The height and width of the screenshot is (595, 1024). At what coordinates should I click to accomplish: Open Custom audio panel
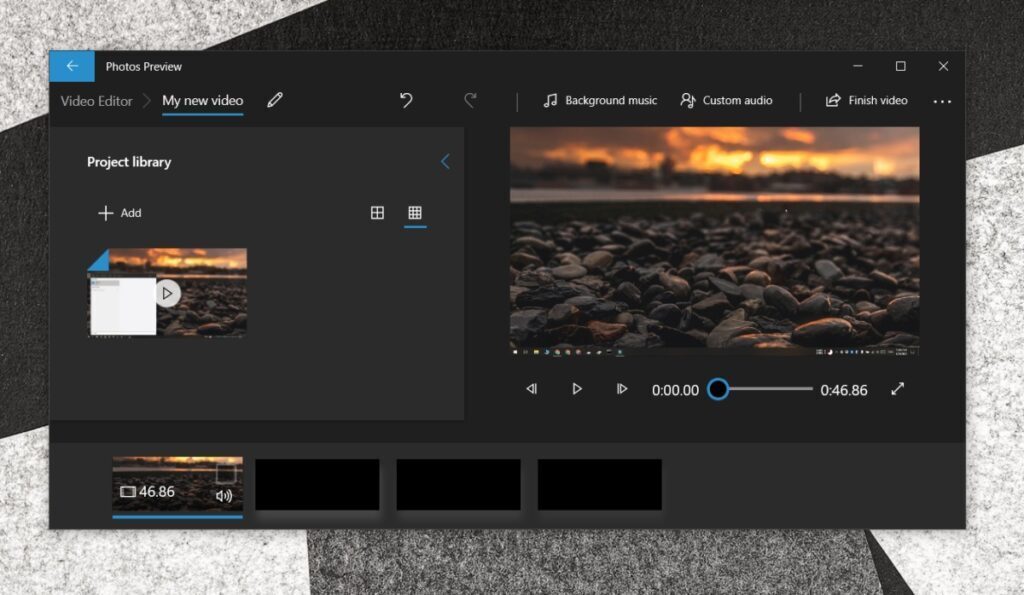coord(727,100)
